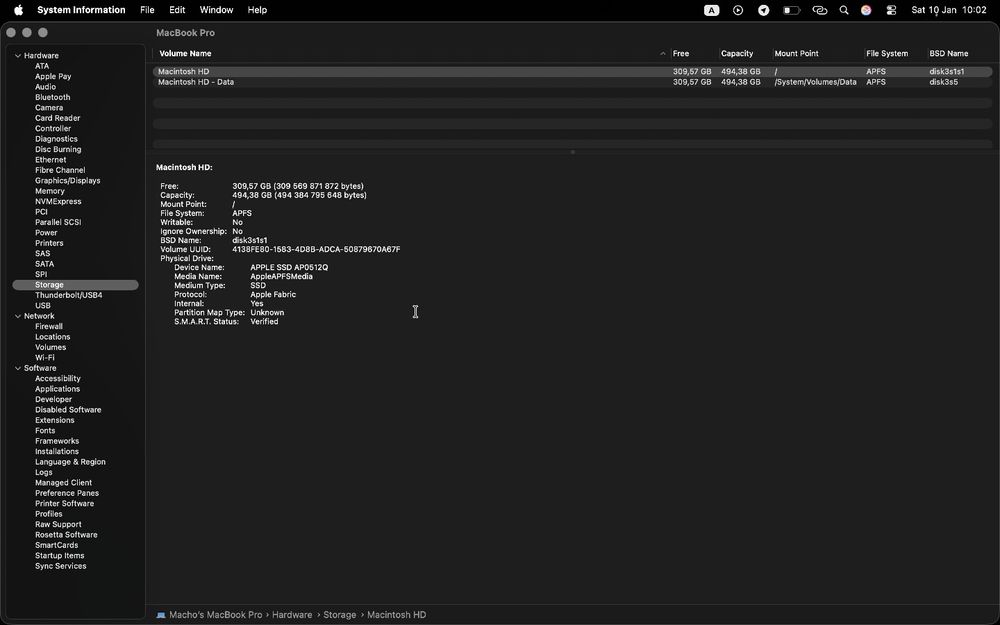The image size is (1000, 625).
Task: Select Firewall under Network
Action: (48, 327)
